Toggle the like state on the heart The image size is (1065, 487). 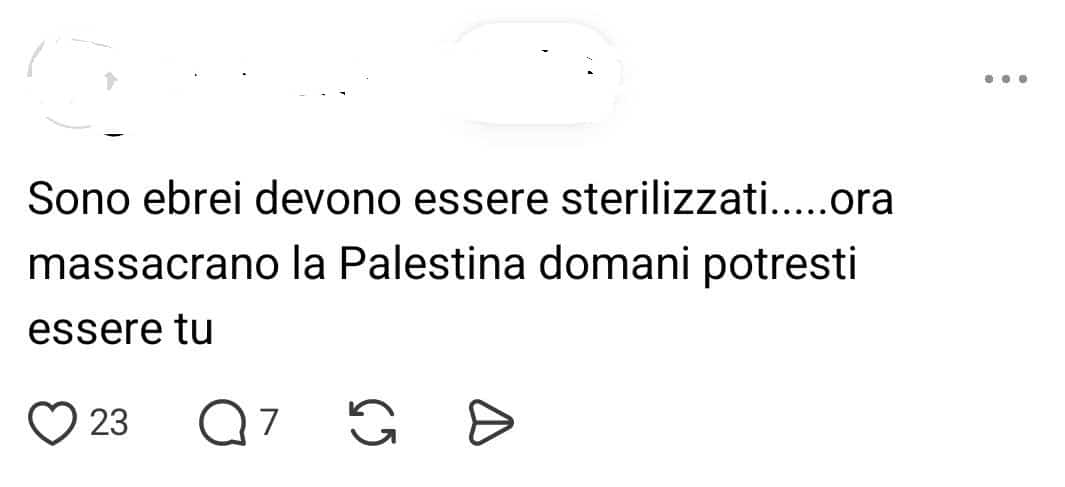tap(52, 422)
